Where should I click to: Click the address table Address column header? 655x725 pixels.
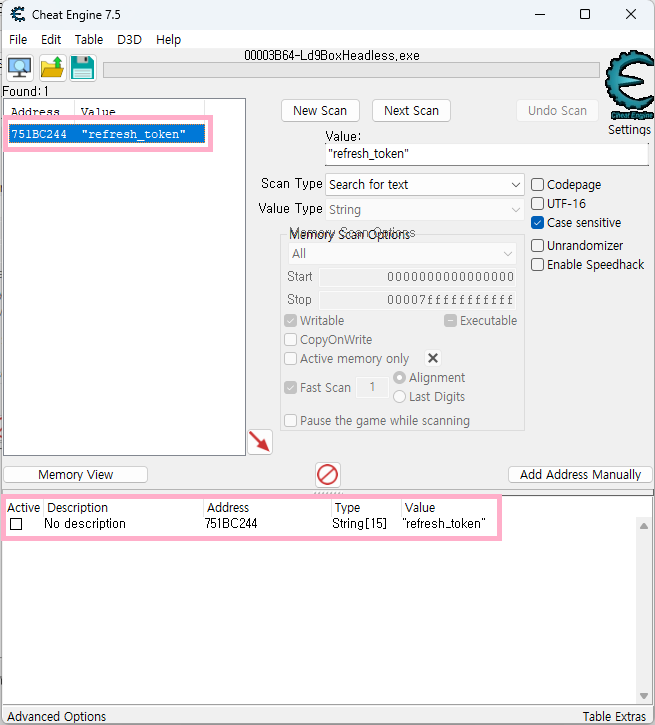point(228,508)
